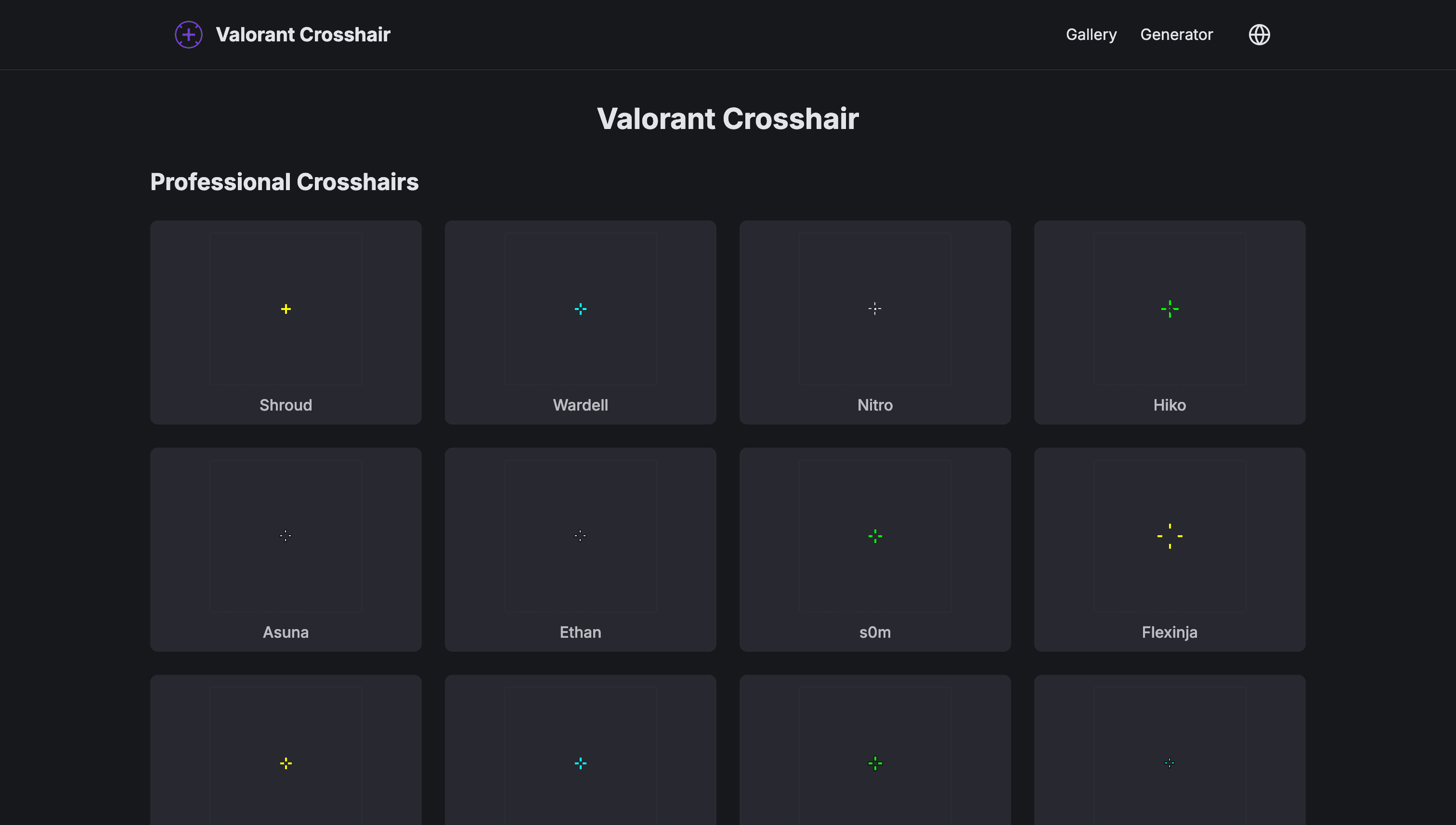Select Hiko's green crosshair preview
Image resolution: width=1456 pixels, height=825 pixels.
1170,309
